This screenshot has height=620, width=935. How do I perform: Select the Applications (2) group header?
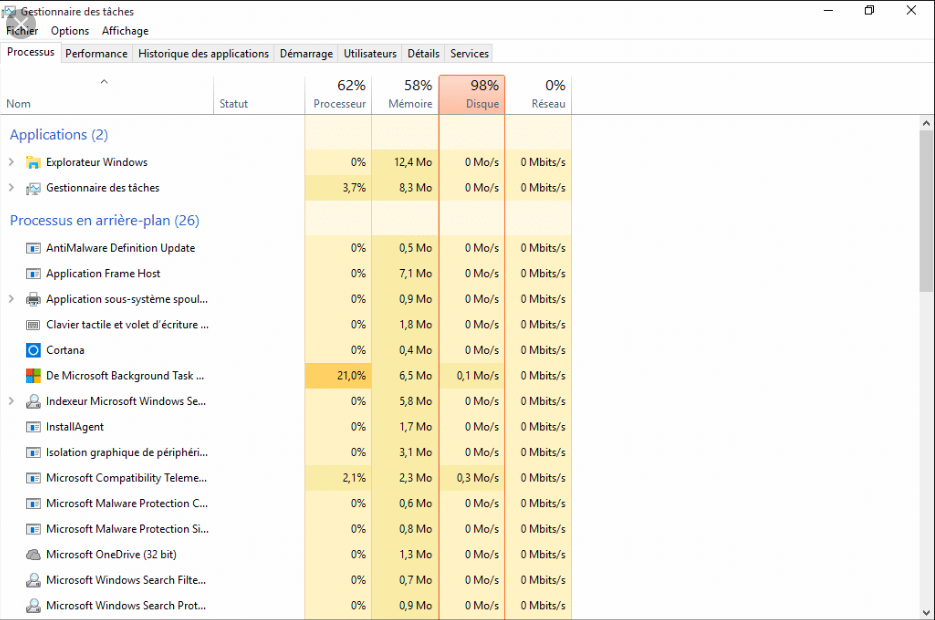click(x=59, y=135)
